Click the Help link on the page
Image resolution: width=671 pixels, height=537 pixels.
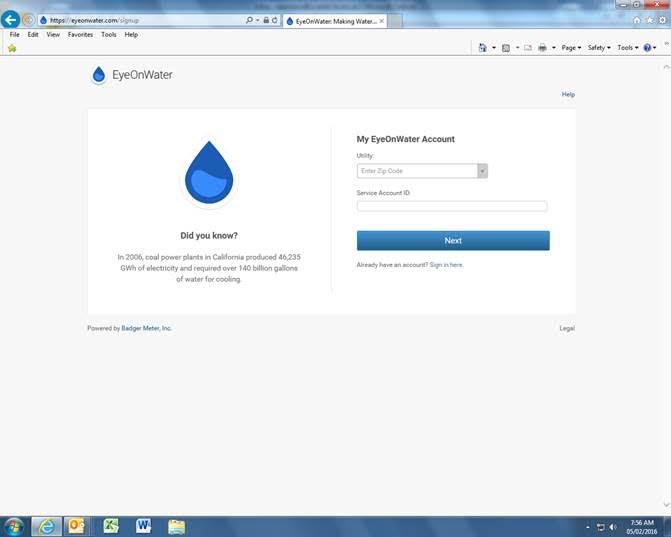[x=568, y=94]
